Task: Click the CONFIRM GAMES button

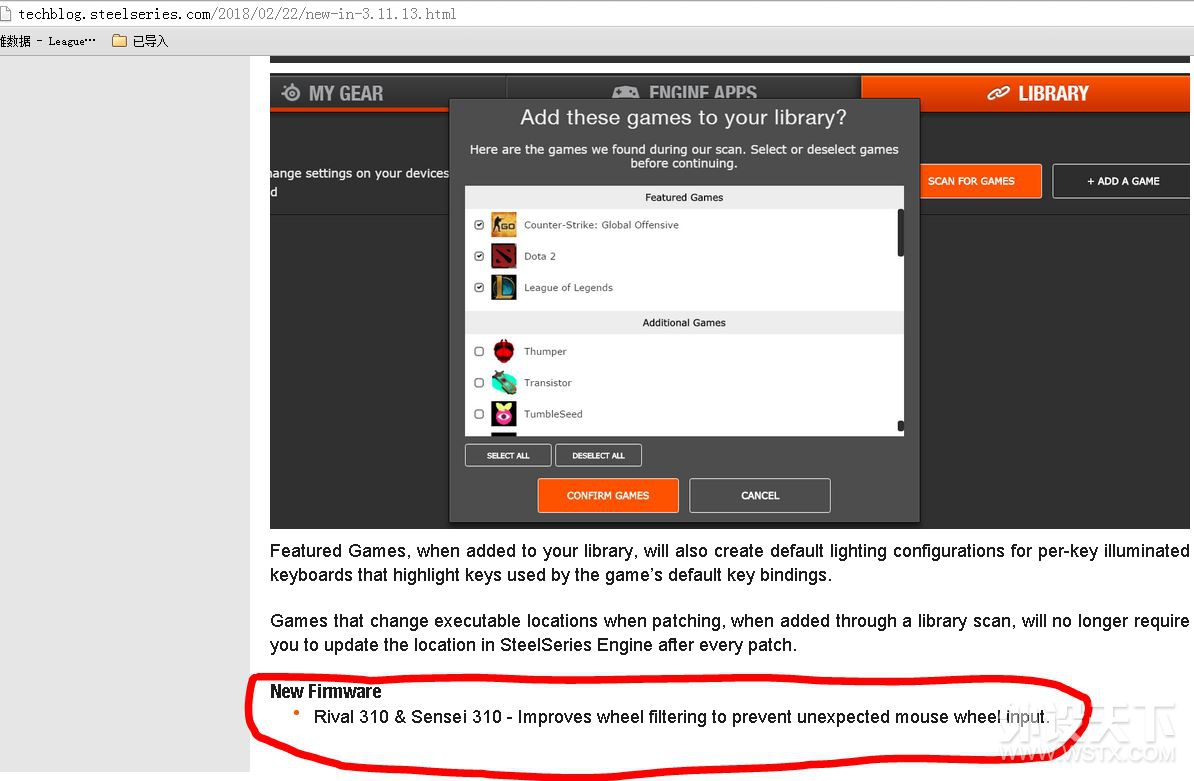Action: (x=608, y=495)
